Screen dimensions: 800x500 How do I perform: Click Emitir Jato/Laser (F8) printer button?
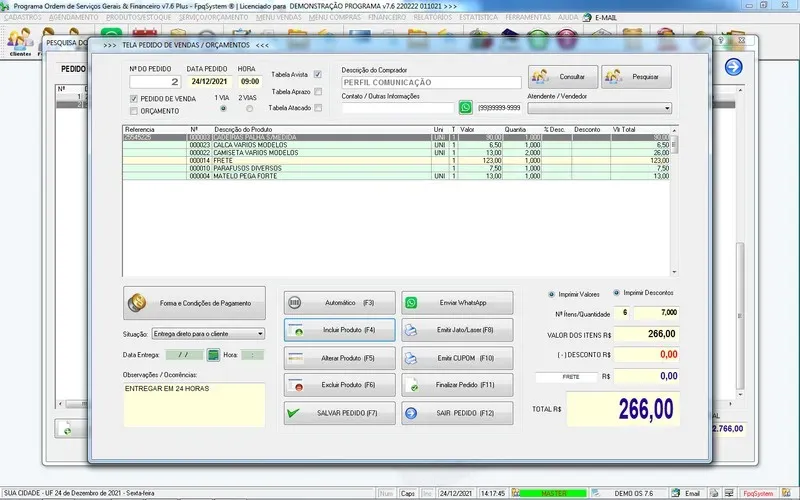click(x=457, y=330)
